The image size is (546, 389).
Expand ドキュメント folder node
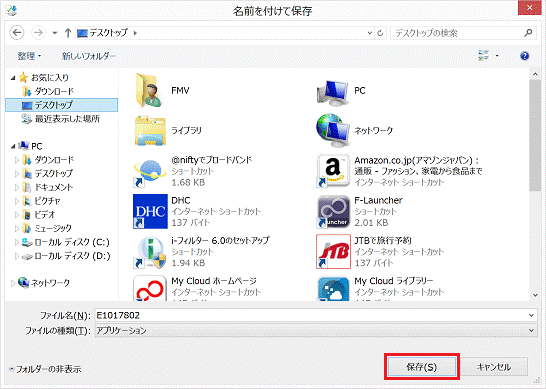pyautogui.click(x=16, y=187)
